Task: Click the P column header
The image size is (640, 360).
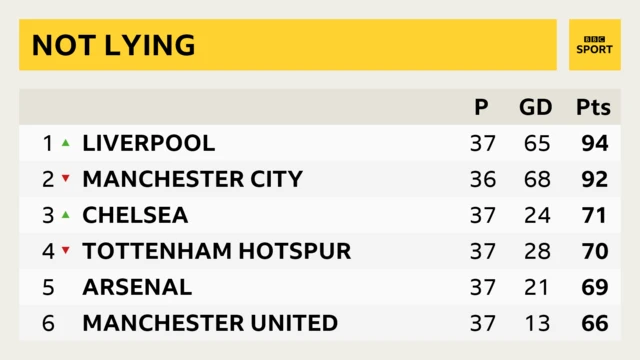Action: (482, 107)
